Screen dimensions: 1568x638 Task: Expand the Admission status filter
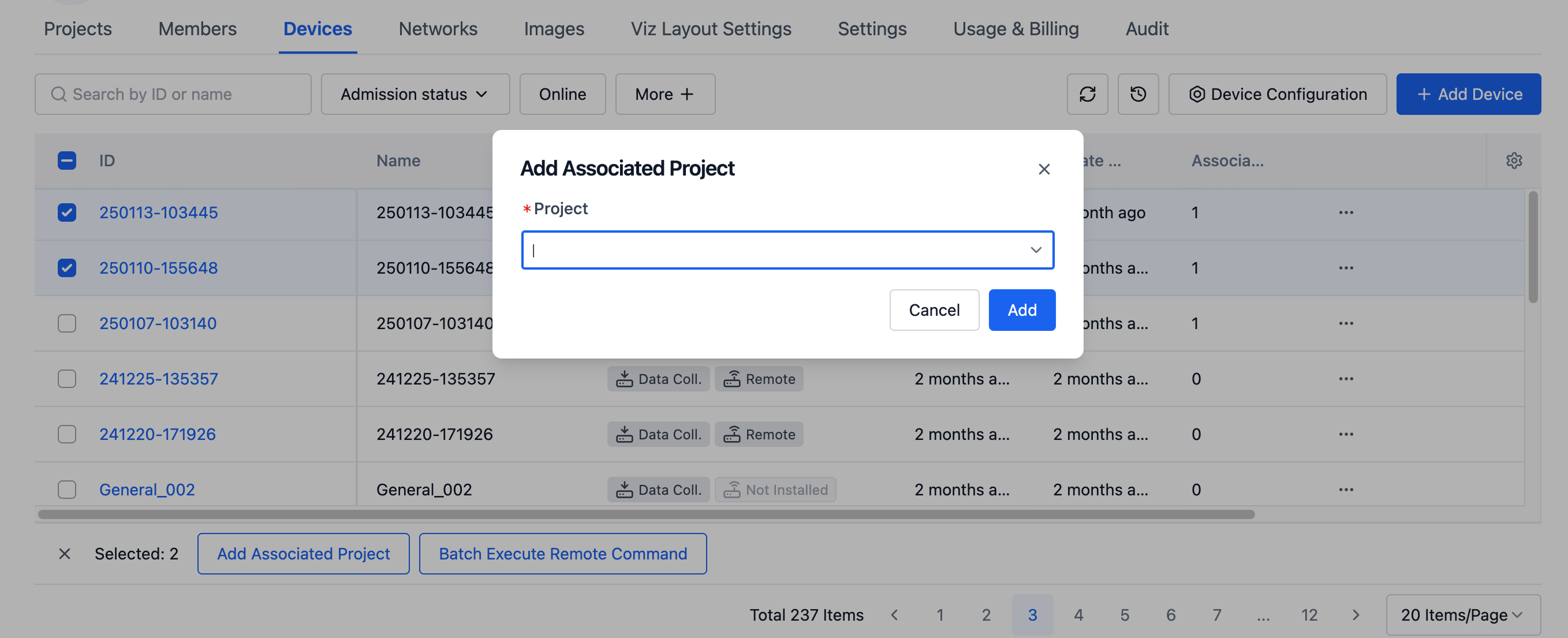(x=415, y=94)
